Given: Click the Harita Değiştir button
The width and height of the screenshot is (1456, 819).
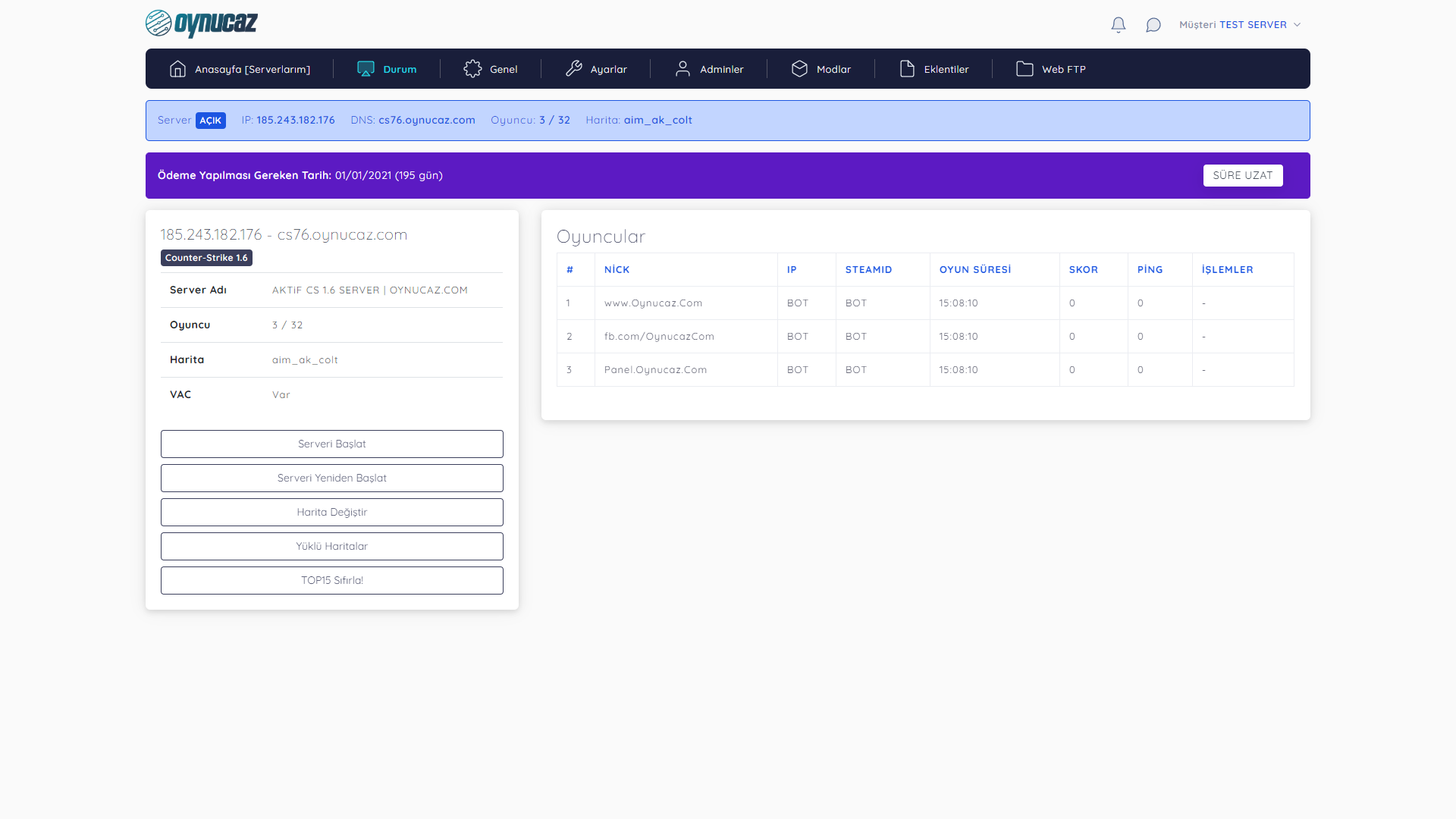Looking at the screenshot, I should click(x=332, y=512).
